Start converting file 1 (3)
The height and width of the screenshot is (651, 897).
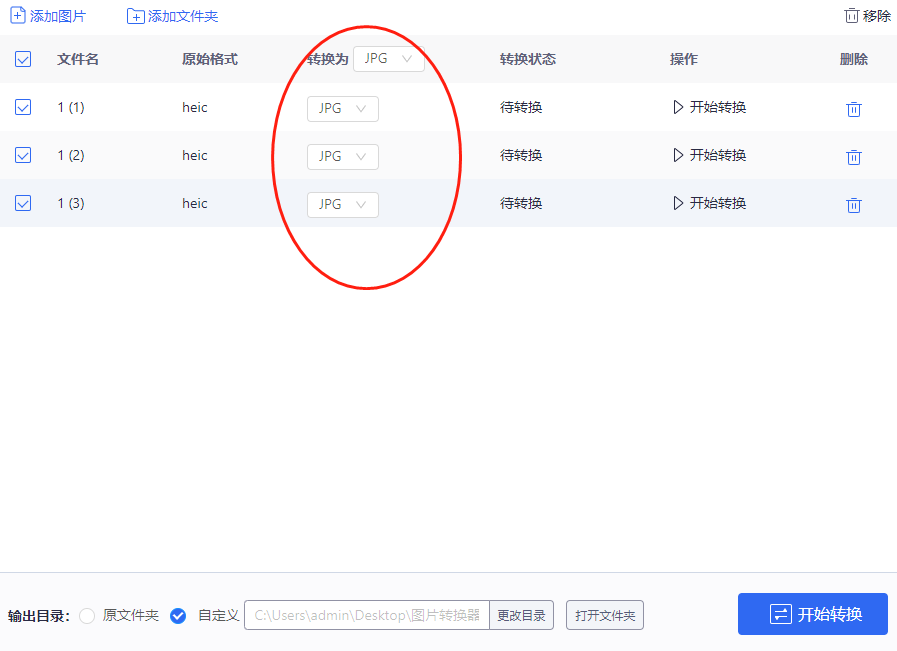709,203
